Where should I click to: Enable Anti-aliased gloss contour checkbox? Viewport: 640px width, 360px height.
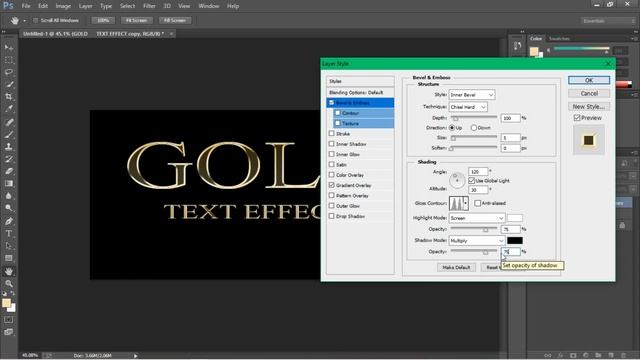pyautogui.click(x=478, y=203)
